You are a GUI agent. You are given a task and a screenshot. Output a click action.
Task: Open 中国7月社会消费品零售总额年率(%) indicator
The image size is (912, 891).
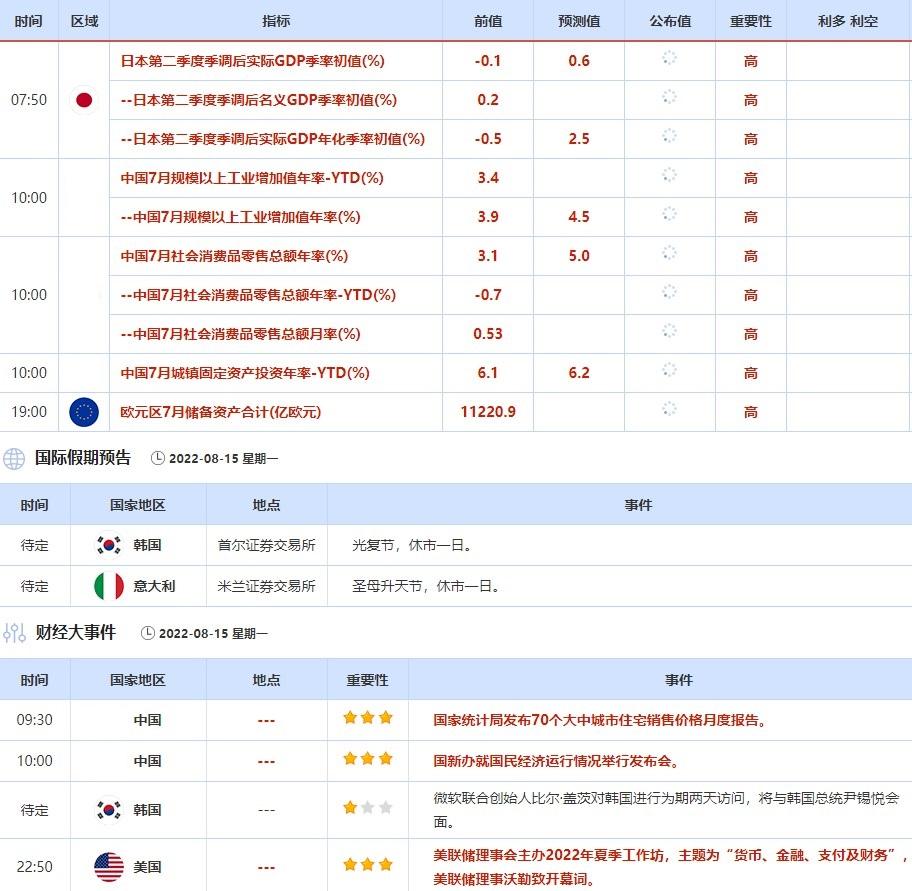(x=234, y=256)
